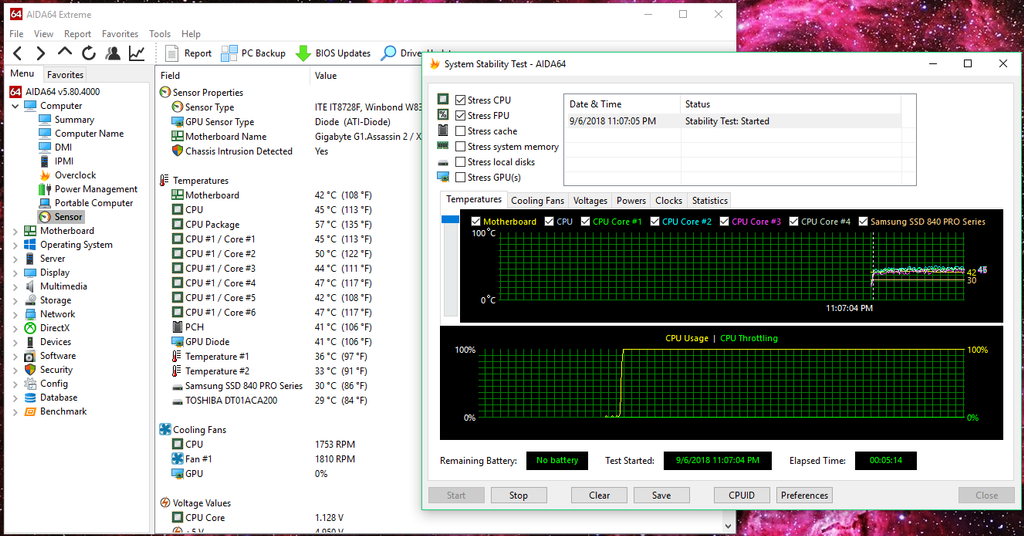
Task: Switch to the Favorites tab
Action: click(65, 74)
